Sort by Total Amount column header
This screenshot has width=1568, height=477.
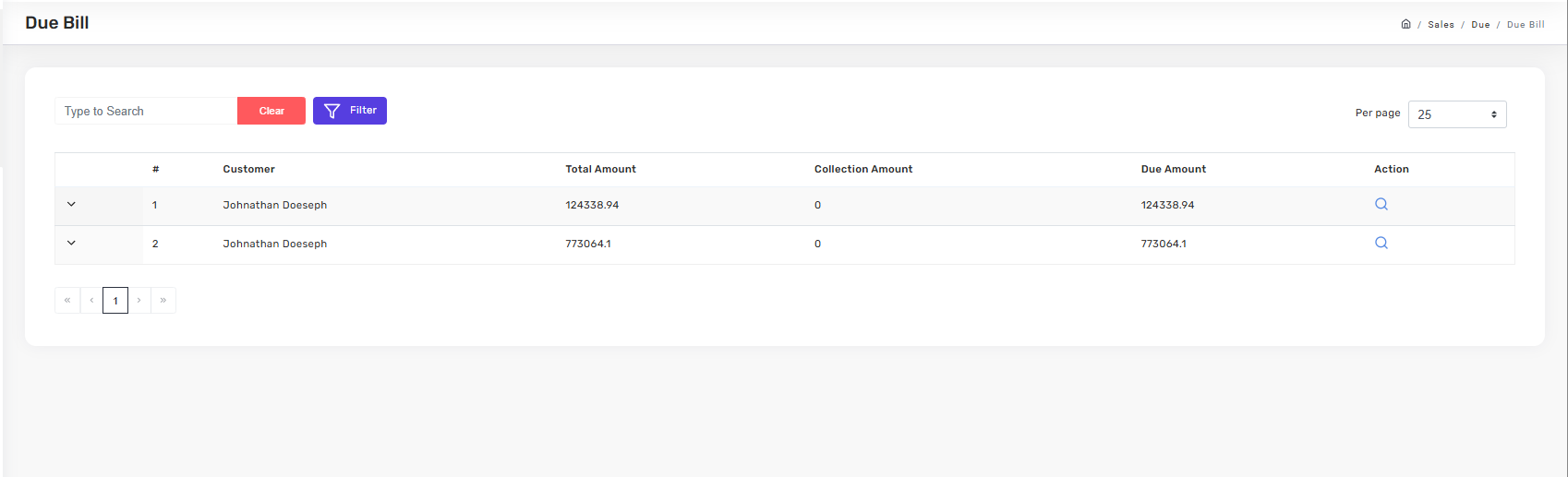[x=600, y=169]
